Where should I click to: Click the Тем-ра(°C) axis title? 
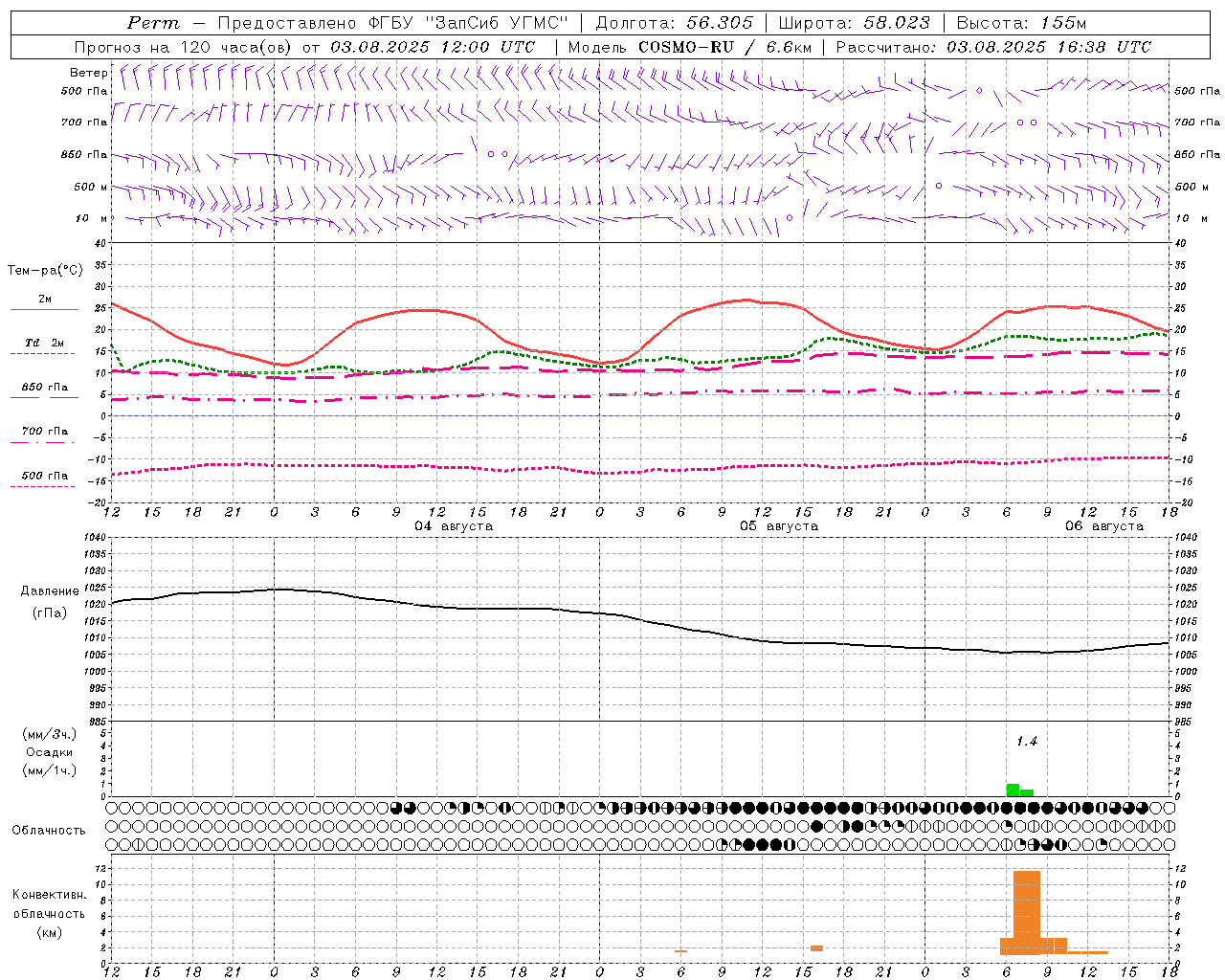click(45, 271)
